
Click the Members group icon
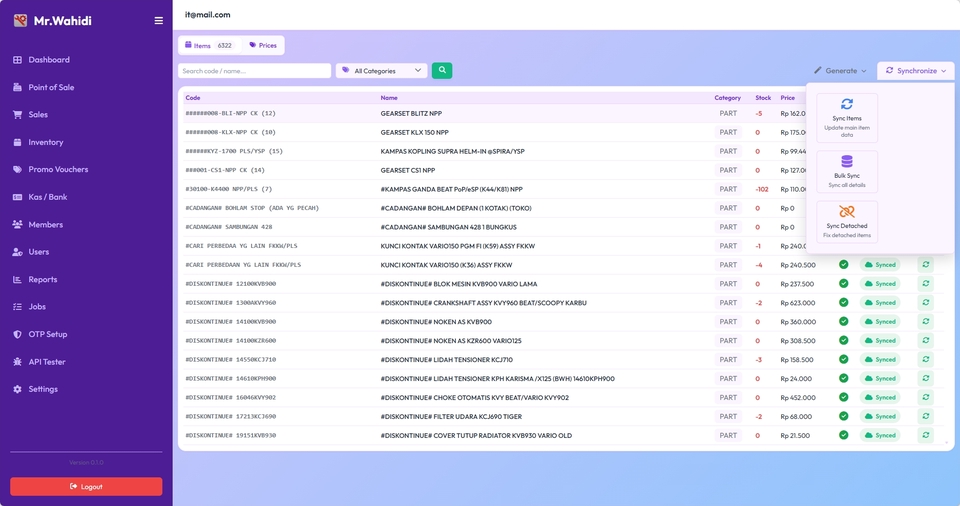coord(17,225)
